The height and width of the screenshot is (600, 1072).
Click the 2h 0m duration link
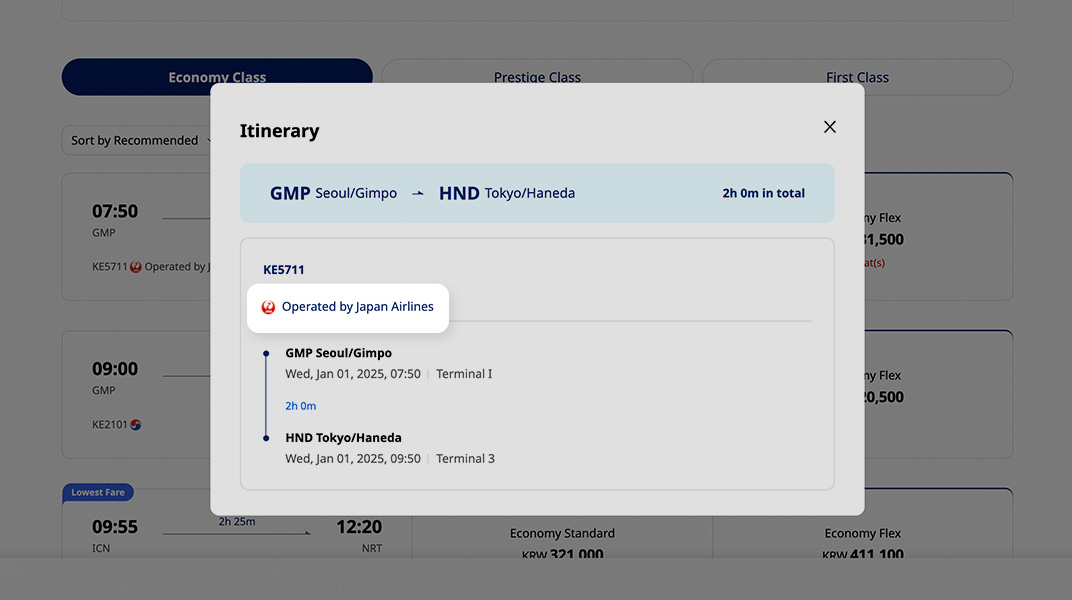(300, 406)
